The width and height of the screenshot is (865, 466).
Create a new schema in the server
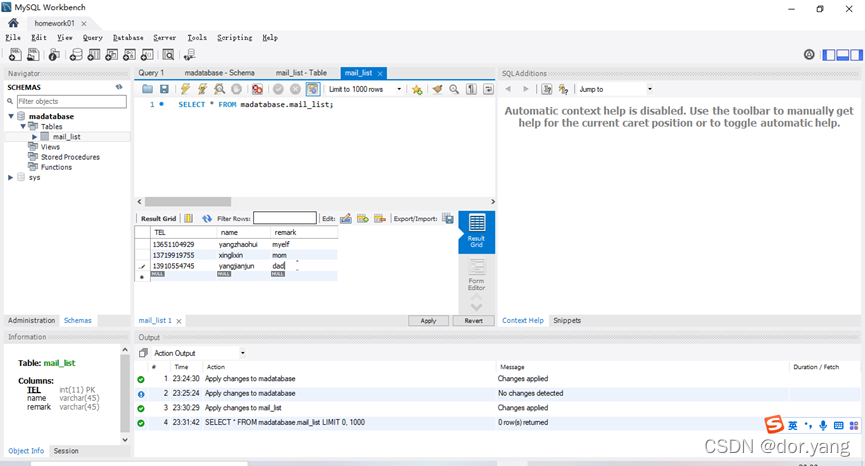[x=76, y=55]
